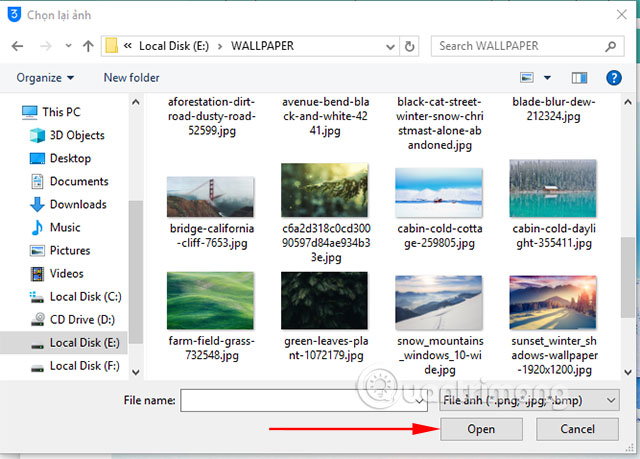Screen dimensions: 640x459
Task: Toggle the preview pane icon
Action: click(579, 78)
